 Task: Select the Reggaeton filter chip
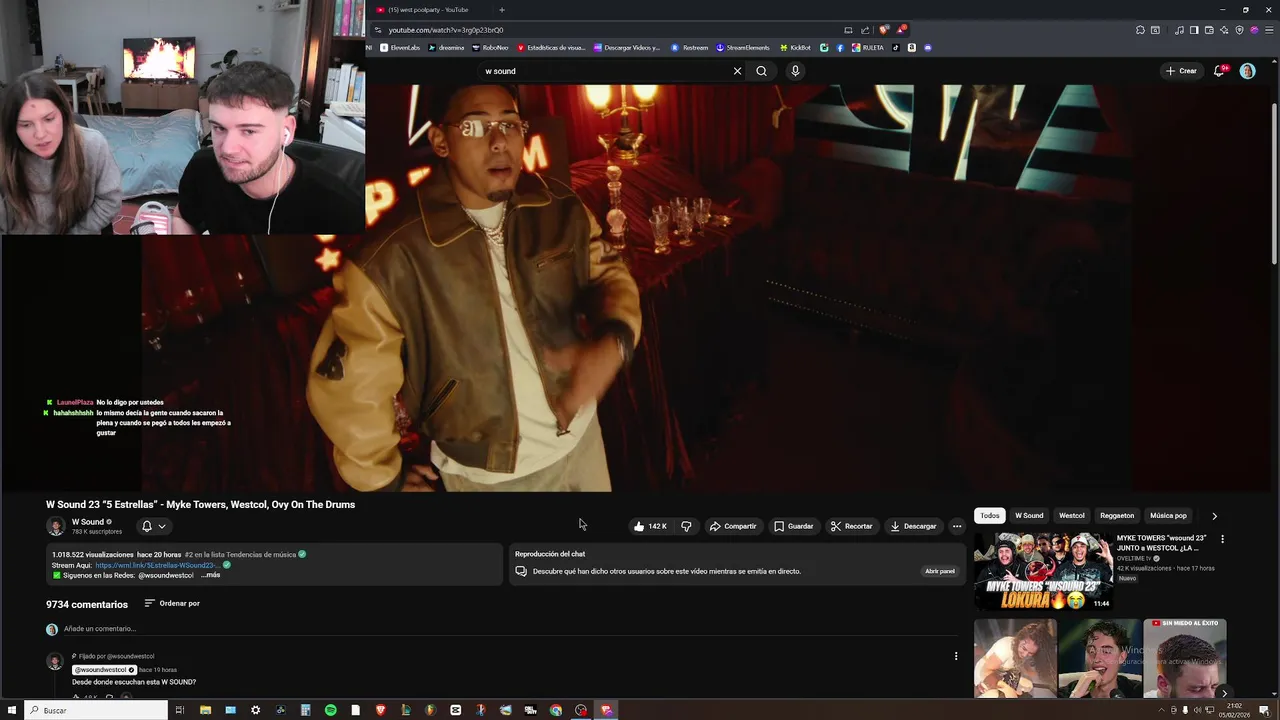click(x=1117, y=516)
